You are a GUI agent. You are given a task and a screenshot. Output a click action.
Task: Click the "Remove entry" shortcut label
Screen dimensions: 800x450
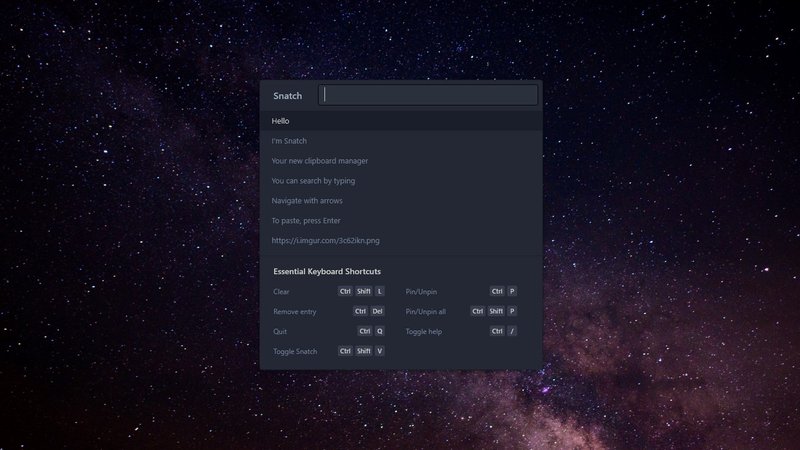(294, 311)
